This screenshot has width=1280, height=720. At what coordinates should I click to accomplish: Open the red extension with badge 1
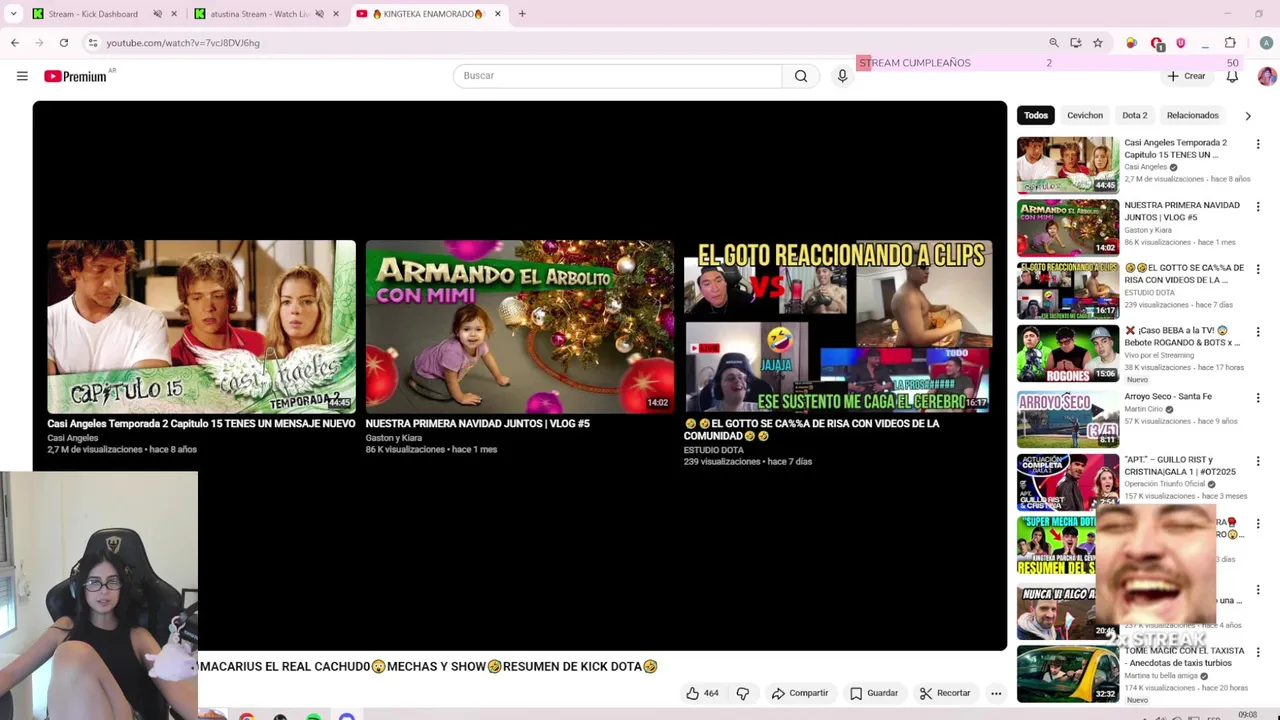click(x=1157, y=43)
